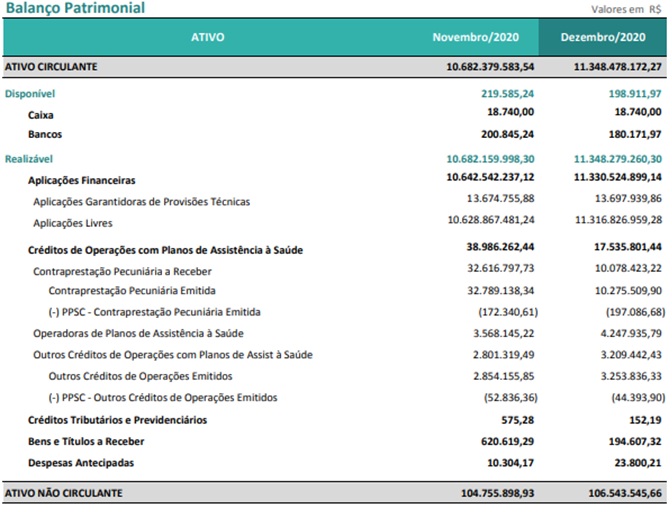672x512 pixels.
Task: Select Disponível December value 198.911,97
Action: click(635, 93)
